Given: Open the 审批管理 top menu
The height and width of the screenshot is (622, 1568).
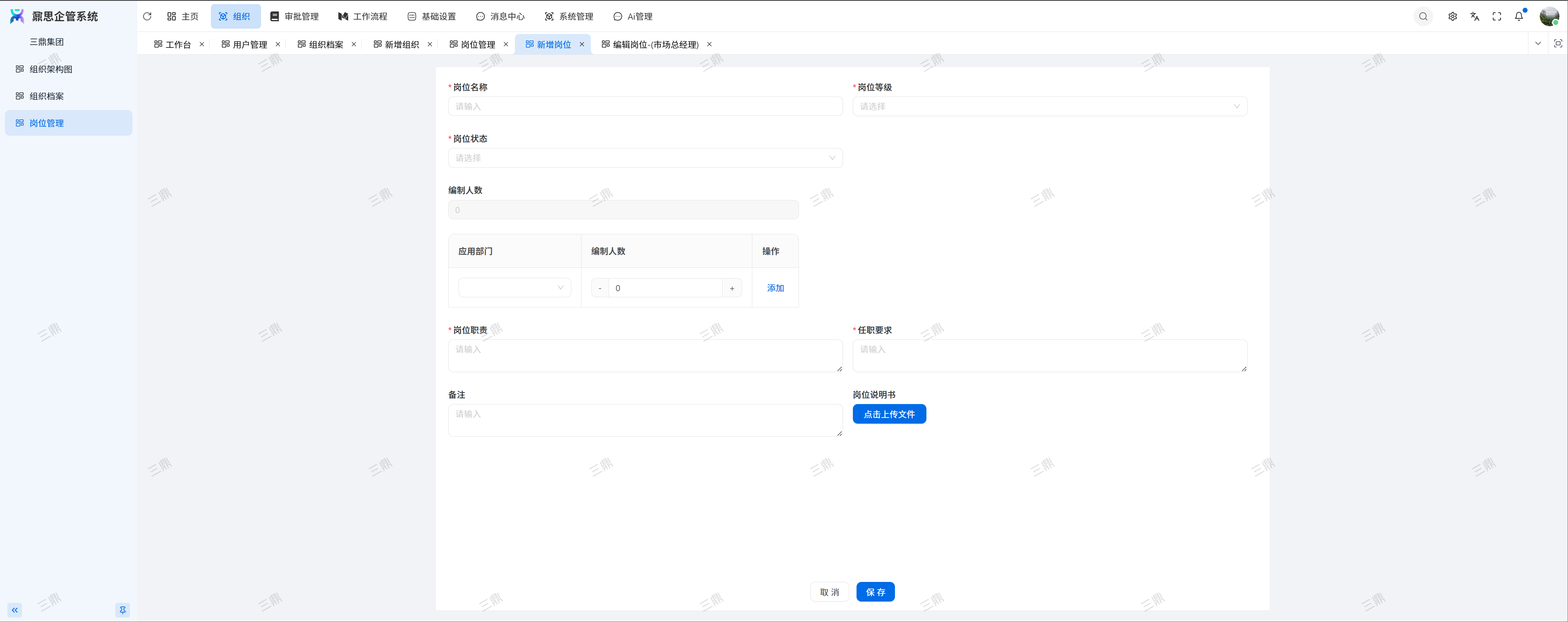Looking at the screenshot, I should [x=295, y=16].
